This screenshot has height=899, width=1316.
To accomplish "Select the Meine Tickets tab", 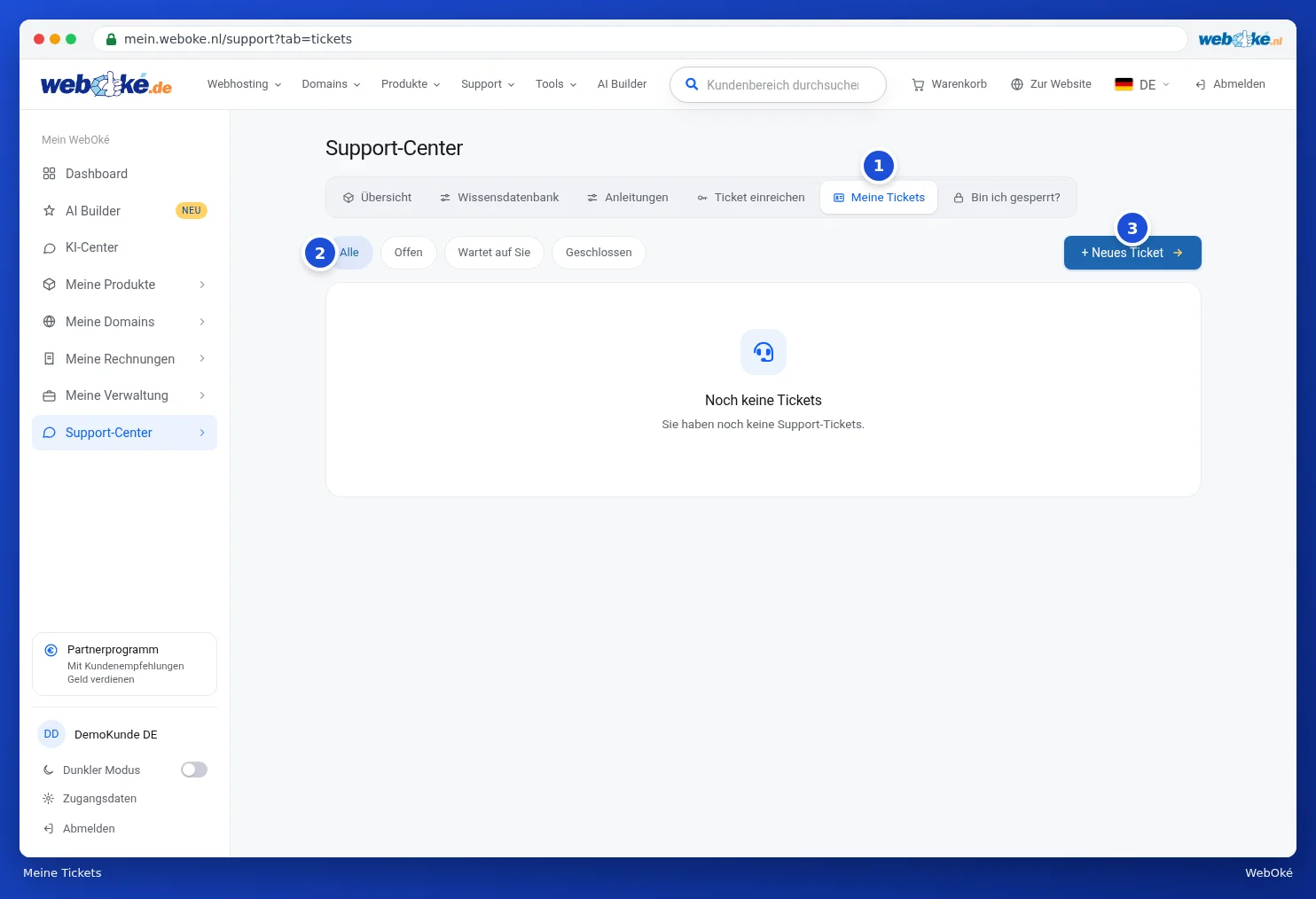I will (x=879, y=198).
